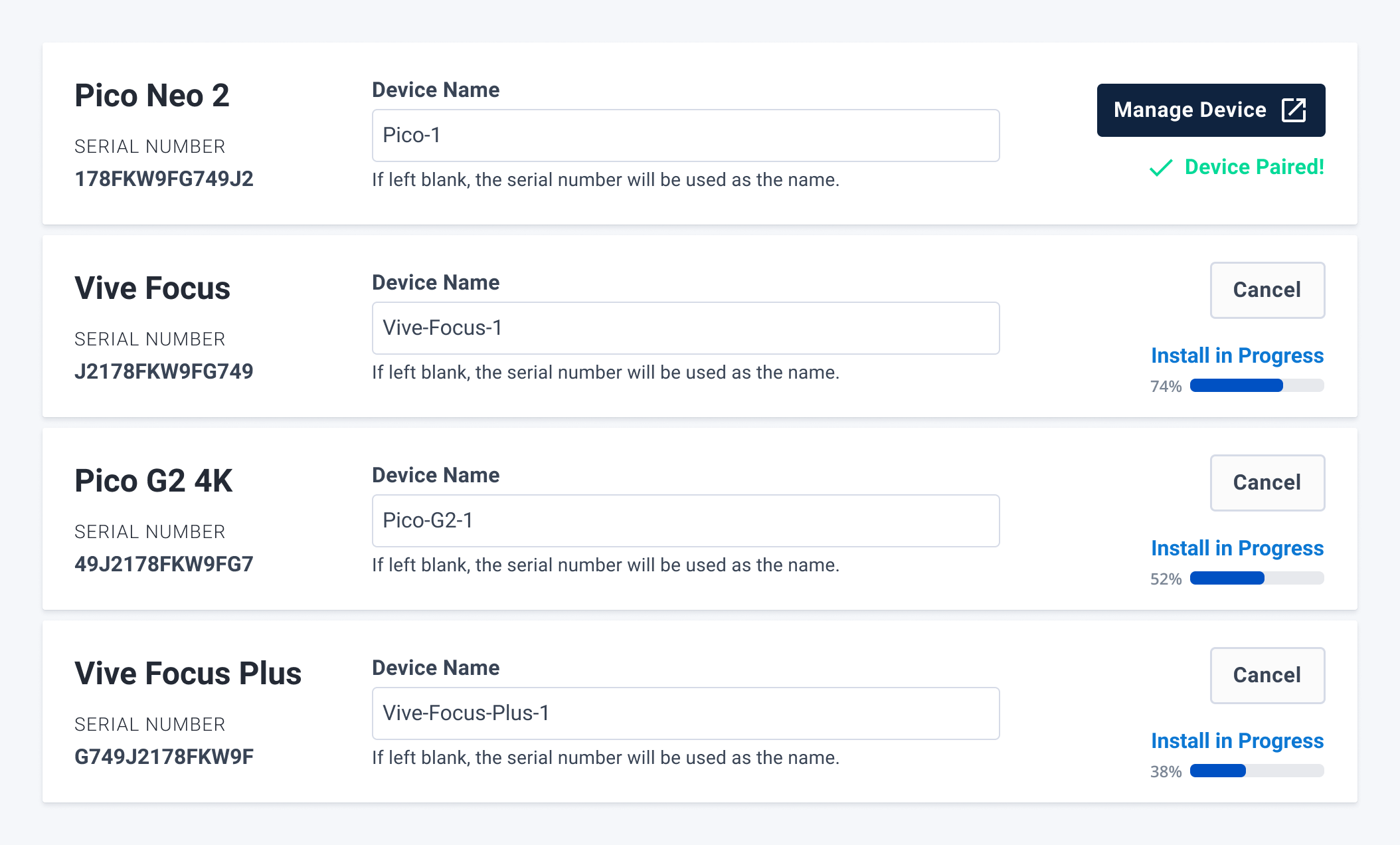The width and height of the screenshot is (1400, 845).
Task: Click the 38% install progress bar
Action: point(1257,771)
